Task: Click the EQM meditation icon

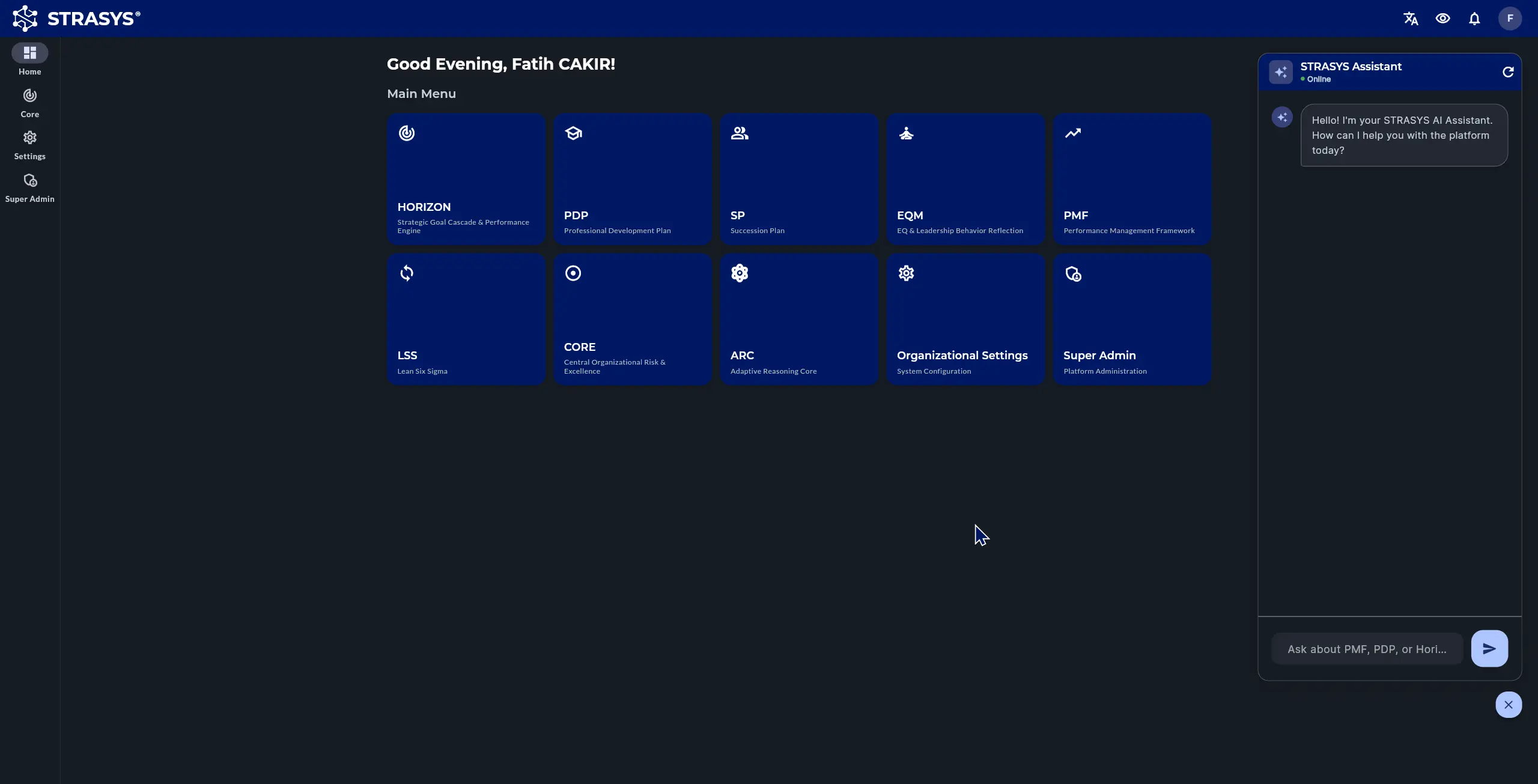Action: pos(906,133)
